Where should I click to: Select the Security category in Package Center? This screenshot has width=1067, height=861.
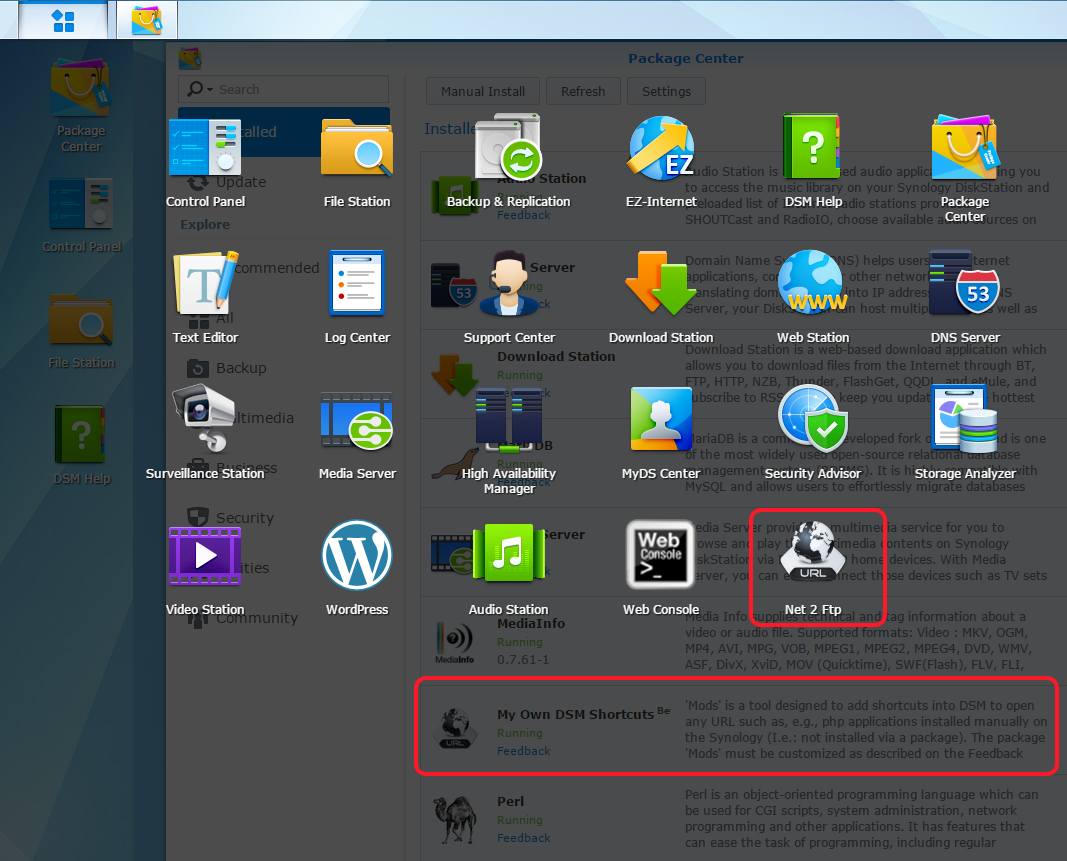tap(230, 518)
